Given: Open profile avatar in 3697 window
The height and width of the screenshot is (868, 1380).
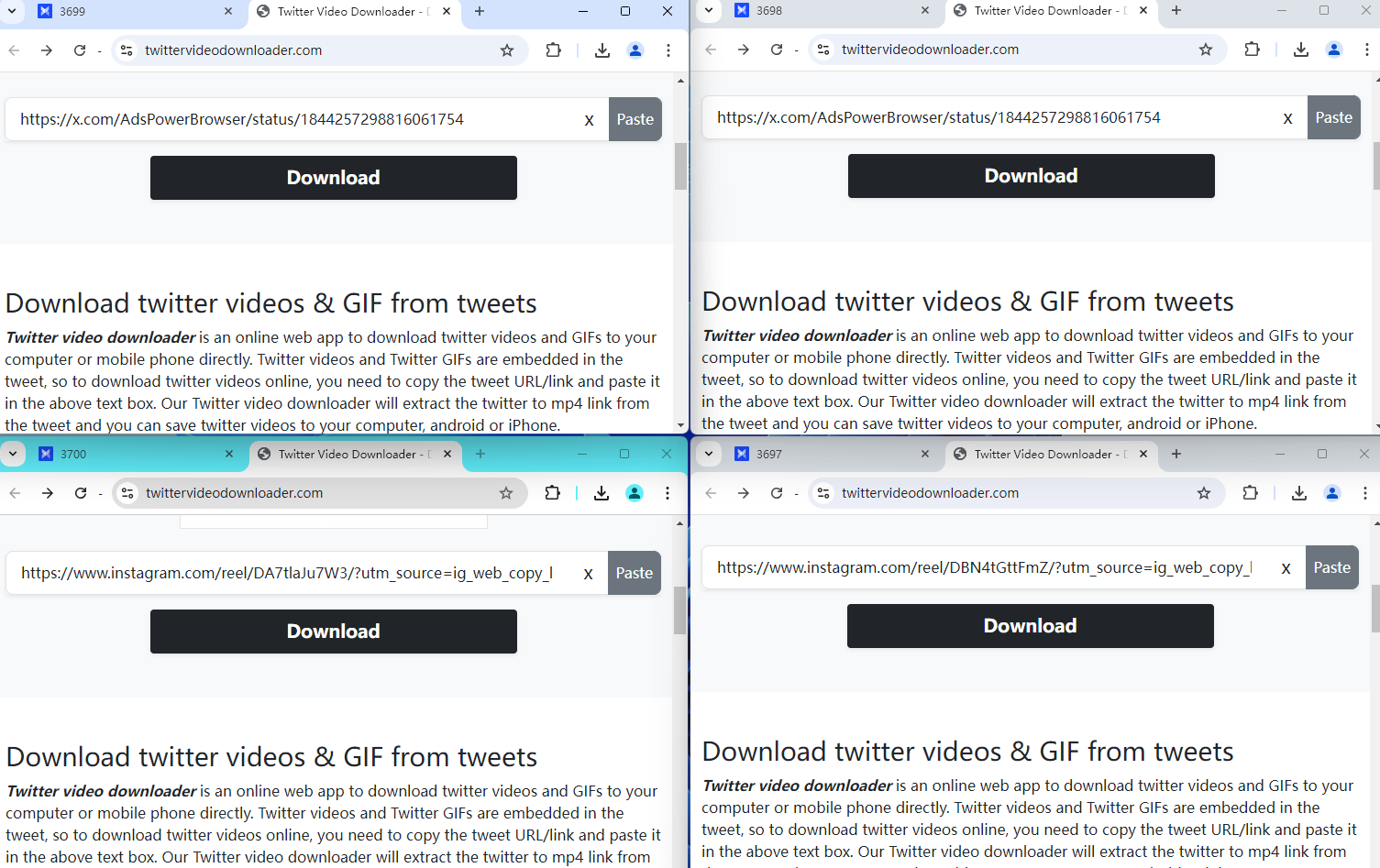Looking at the screenshot, I should coord(1332,493).
